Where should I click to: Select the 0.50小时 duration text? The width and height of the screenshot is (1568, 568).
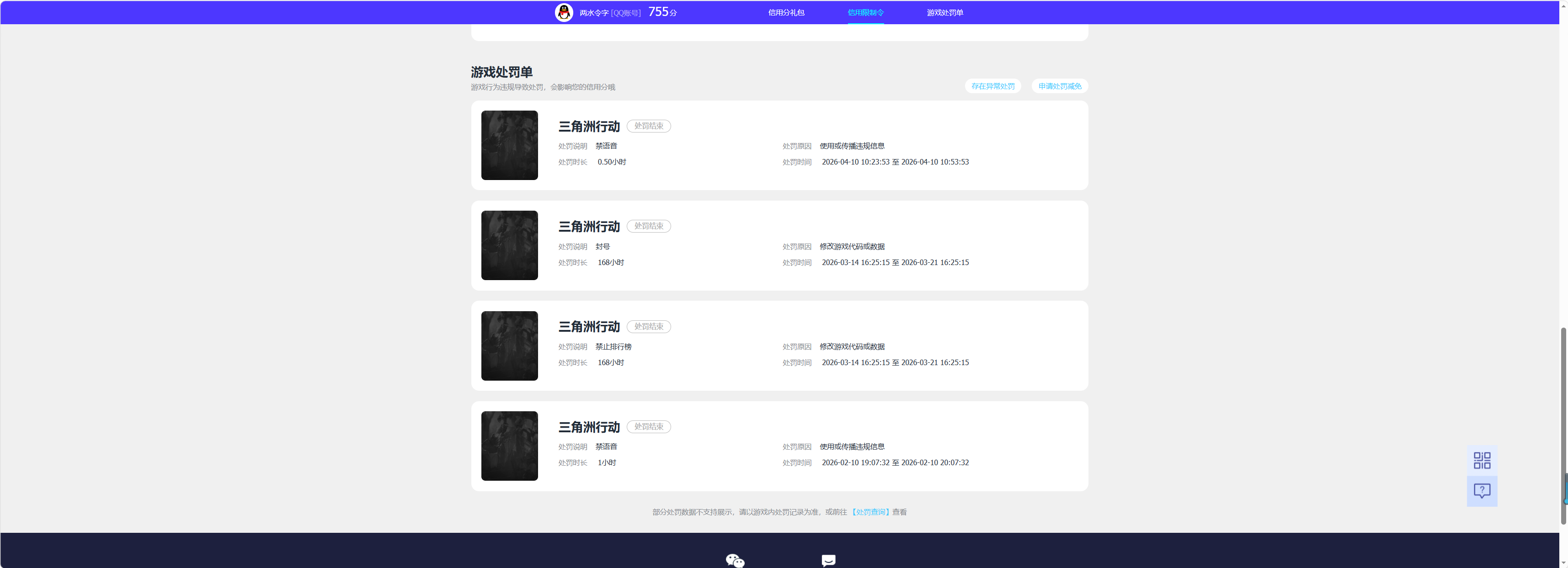coord(612,162)
